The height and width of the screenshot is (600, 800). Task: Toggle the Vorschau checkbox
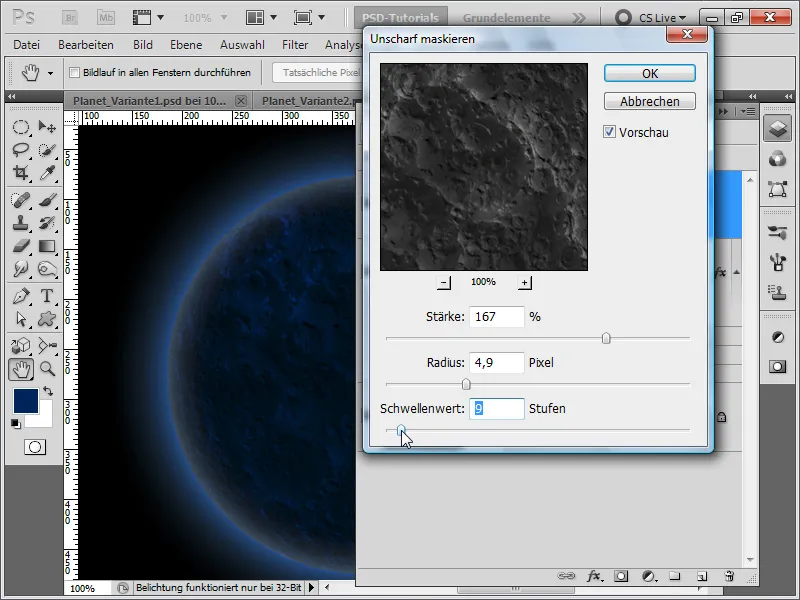609,132
